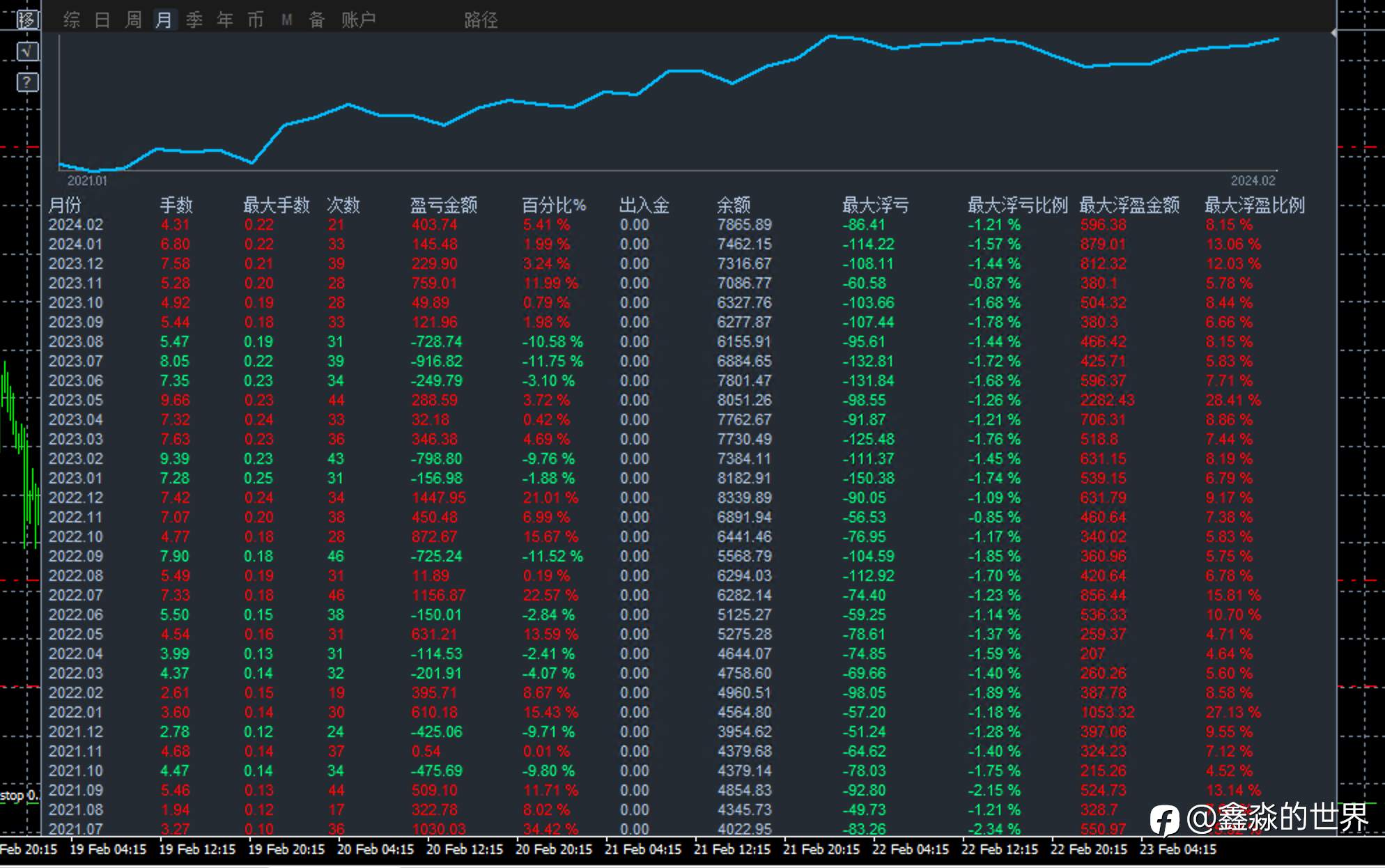Switch to the 季 quarterly tab
1385x868 pixels.
pyautogui.click(x=194, y=20)
